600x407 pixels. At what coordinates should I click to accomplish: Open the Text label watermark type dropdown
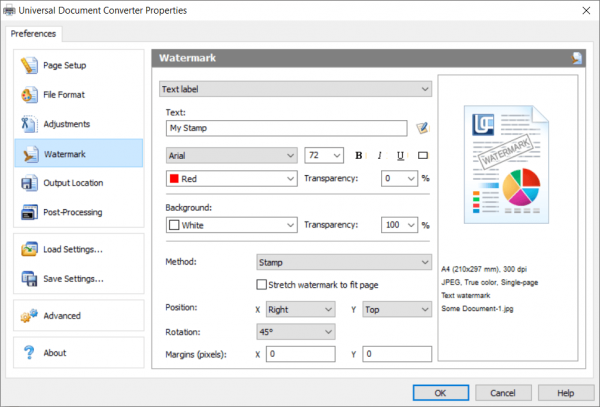click(295, 89)
